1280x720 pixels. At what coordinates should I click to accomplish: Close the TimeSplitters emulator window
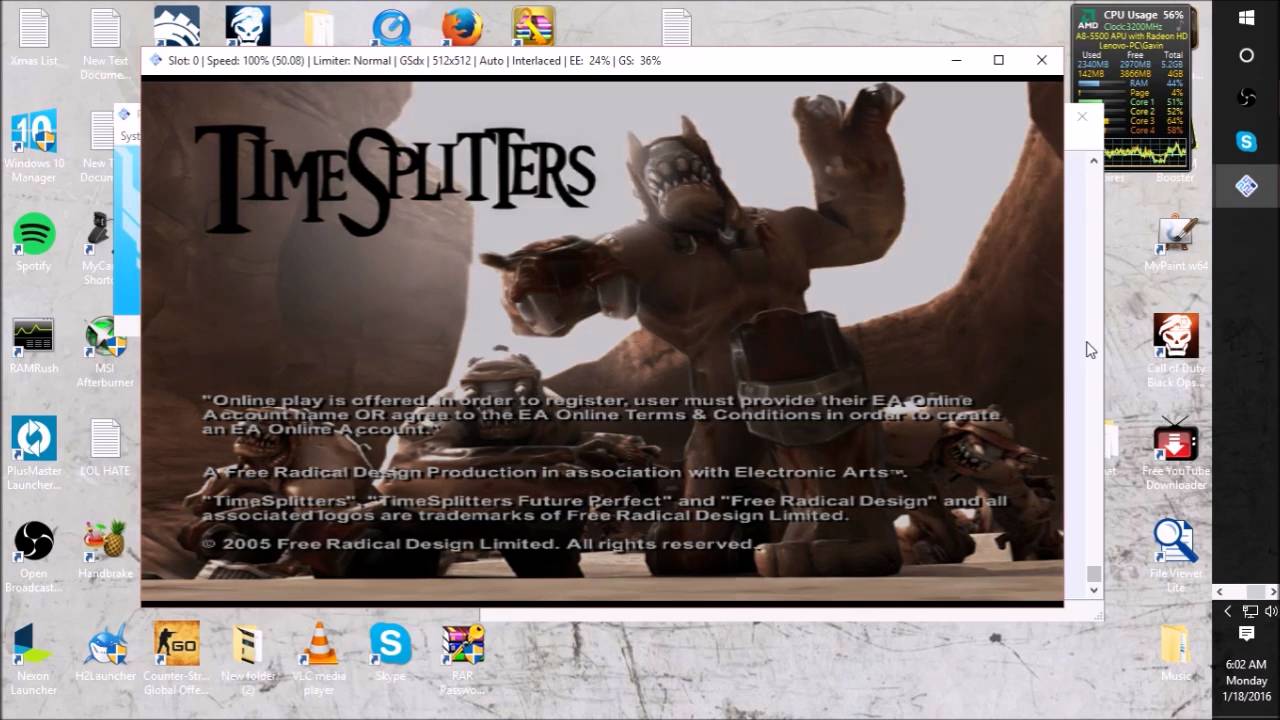(1041, 60)
